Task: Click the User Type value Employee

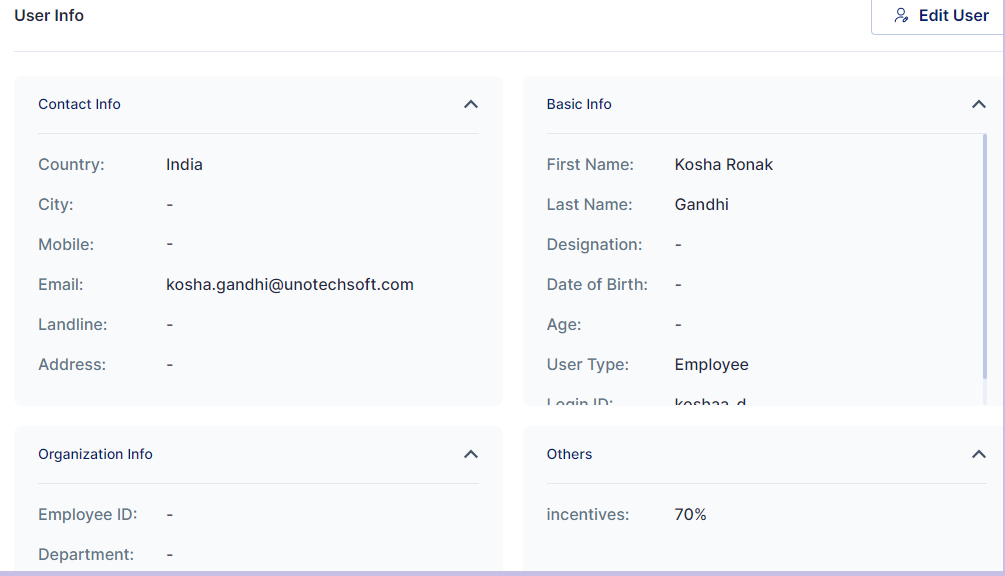Action: coord(711,365)
